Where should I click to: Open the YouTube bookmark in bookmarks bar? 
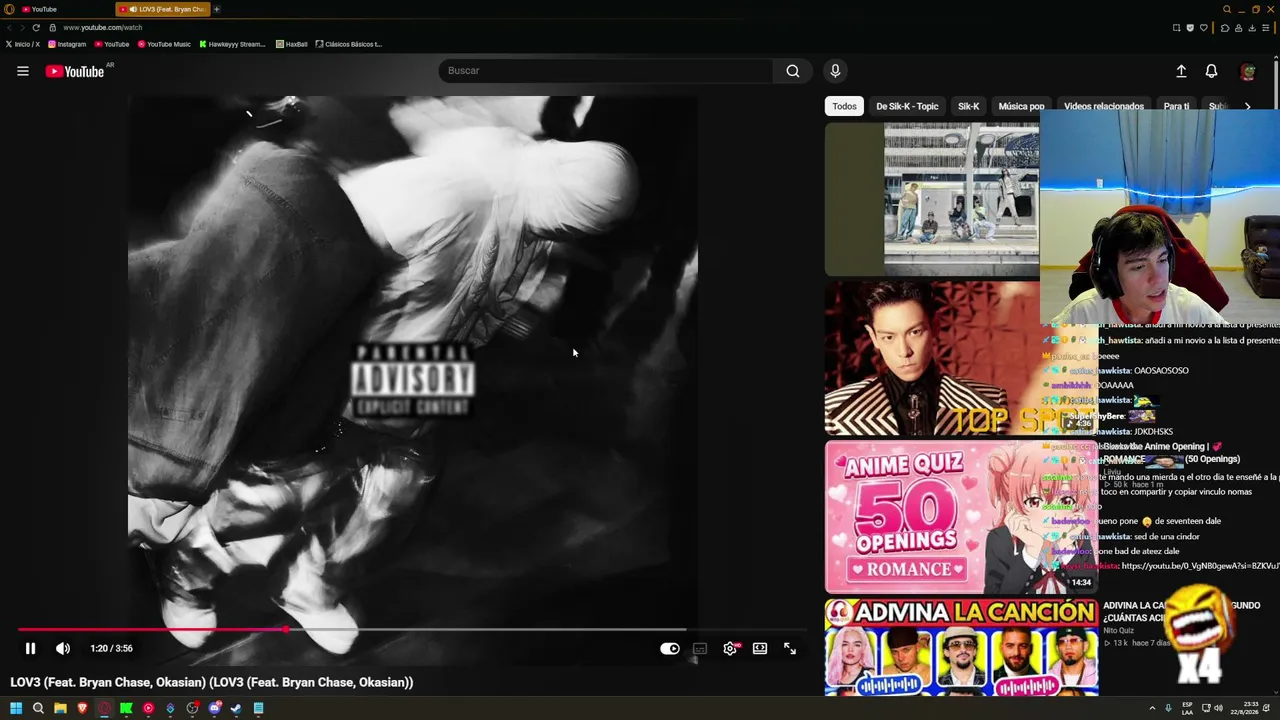[x=112, y=44]
